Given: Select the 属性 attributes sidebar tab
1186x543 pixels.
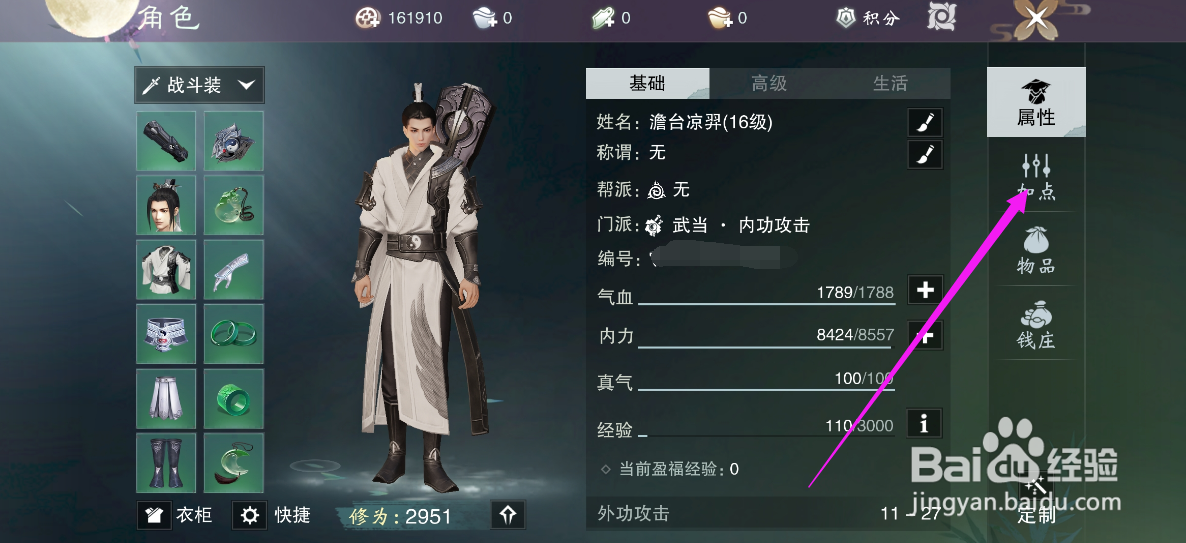Looking at the screenshot, I should (x=1035, y=102).
